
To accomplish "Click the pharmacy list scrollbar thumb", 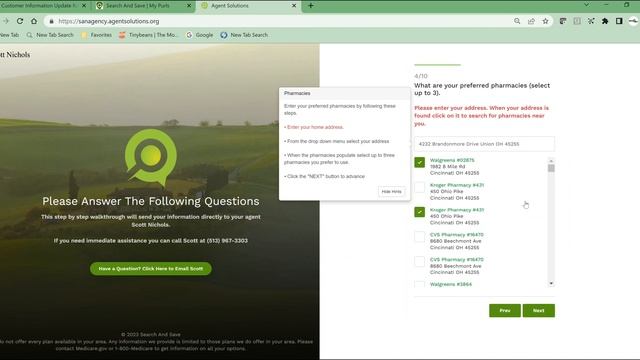I will click(551, 168).
